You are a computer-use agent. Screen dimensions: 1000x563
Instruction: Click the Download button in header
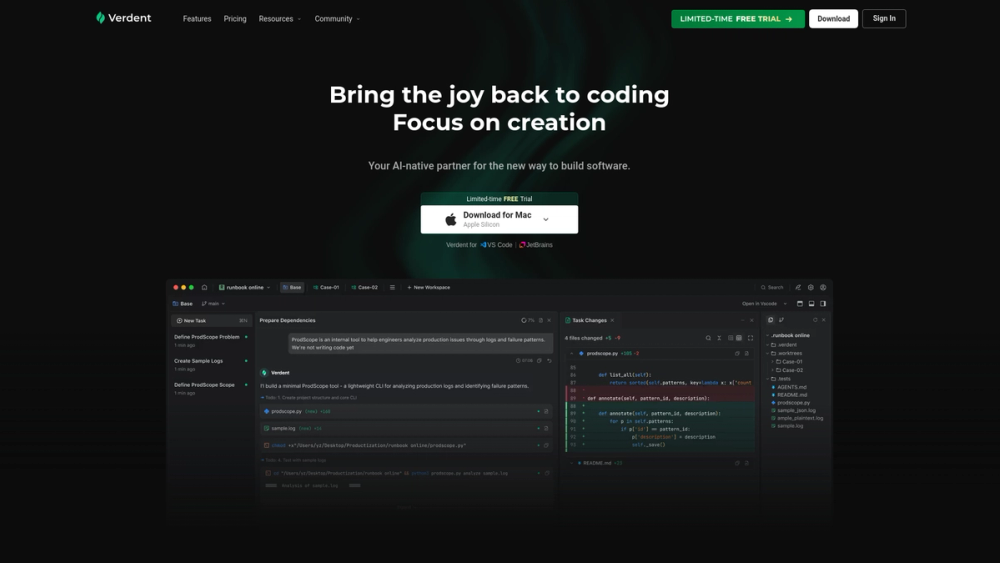834,18
